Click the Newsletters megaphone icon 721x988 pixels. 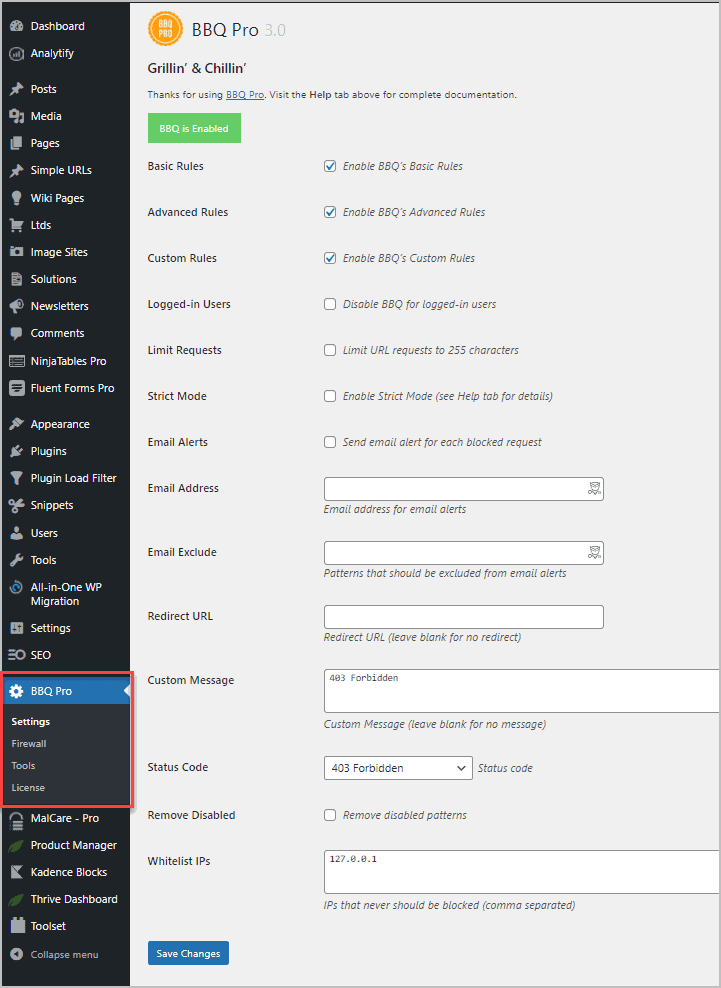pyautogui.click(x=16, y=306)
